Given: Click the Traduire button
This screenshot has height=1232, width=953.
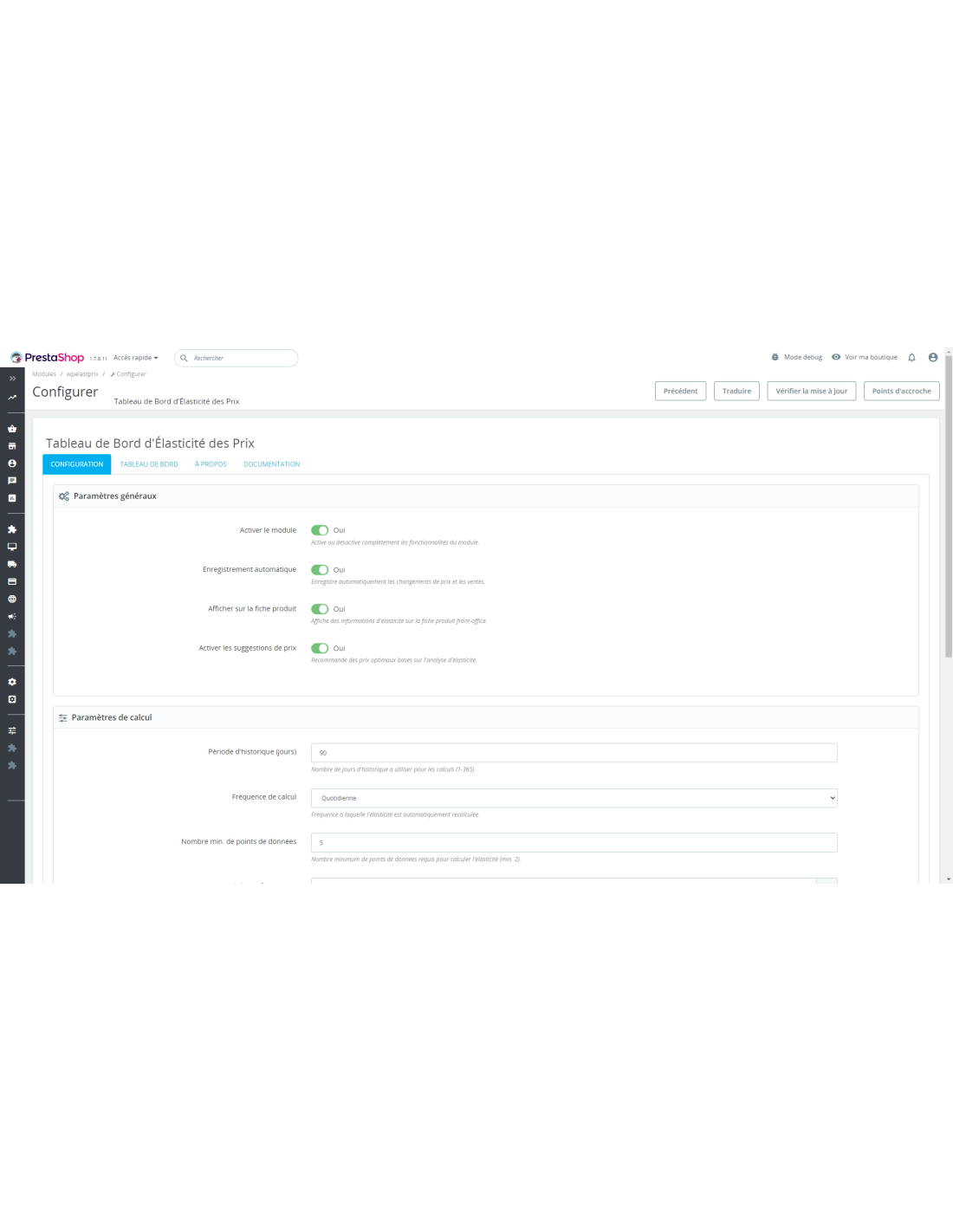Looking at the screenshot, I should point(737,391).
